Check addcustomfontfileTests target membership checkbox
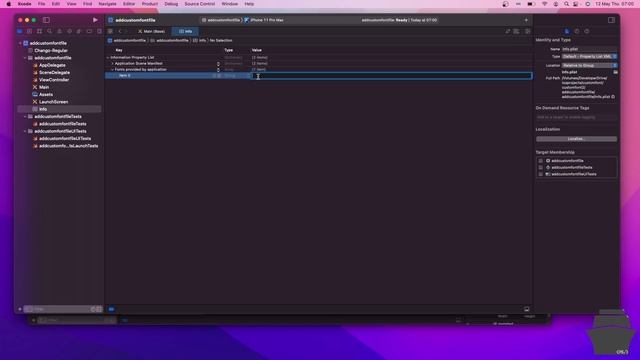This screenshot has height=360, width=640. click(x=540, y=167)
